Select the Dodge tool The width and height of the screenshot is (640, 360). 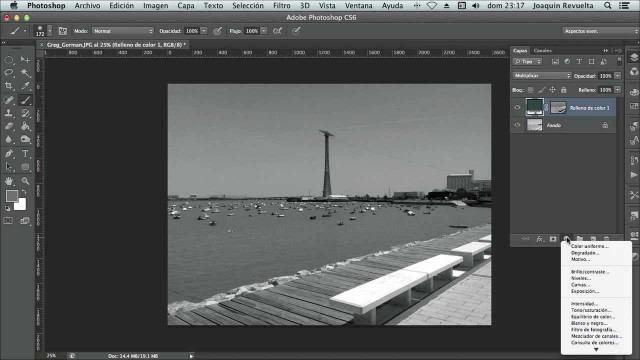(25, 139)
